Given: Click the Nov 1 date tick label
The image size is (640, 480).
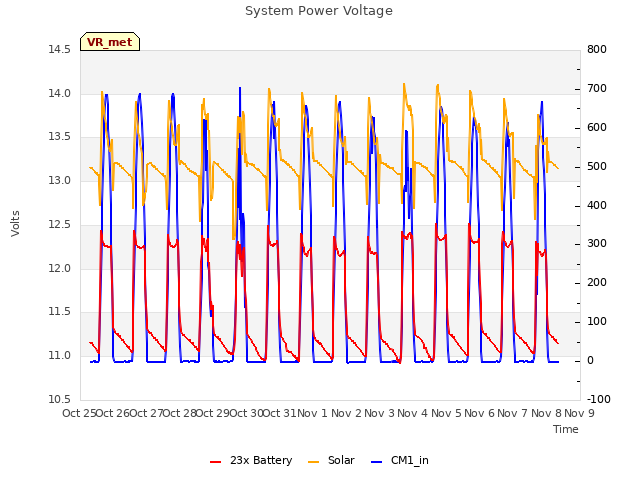Looking at the screenshot, I should 313,413.
